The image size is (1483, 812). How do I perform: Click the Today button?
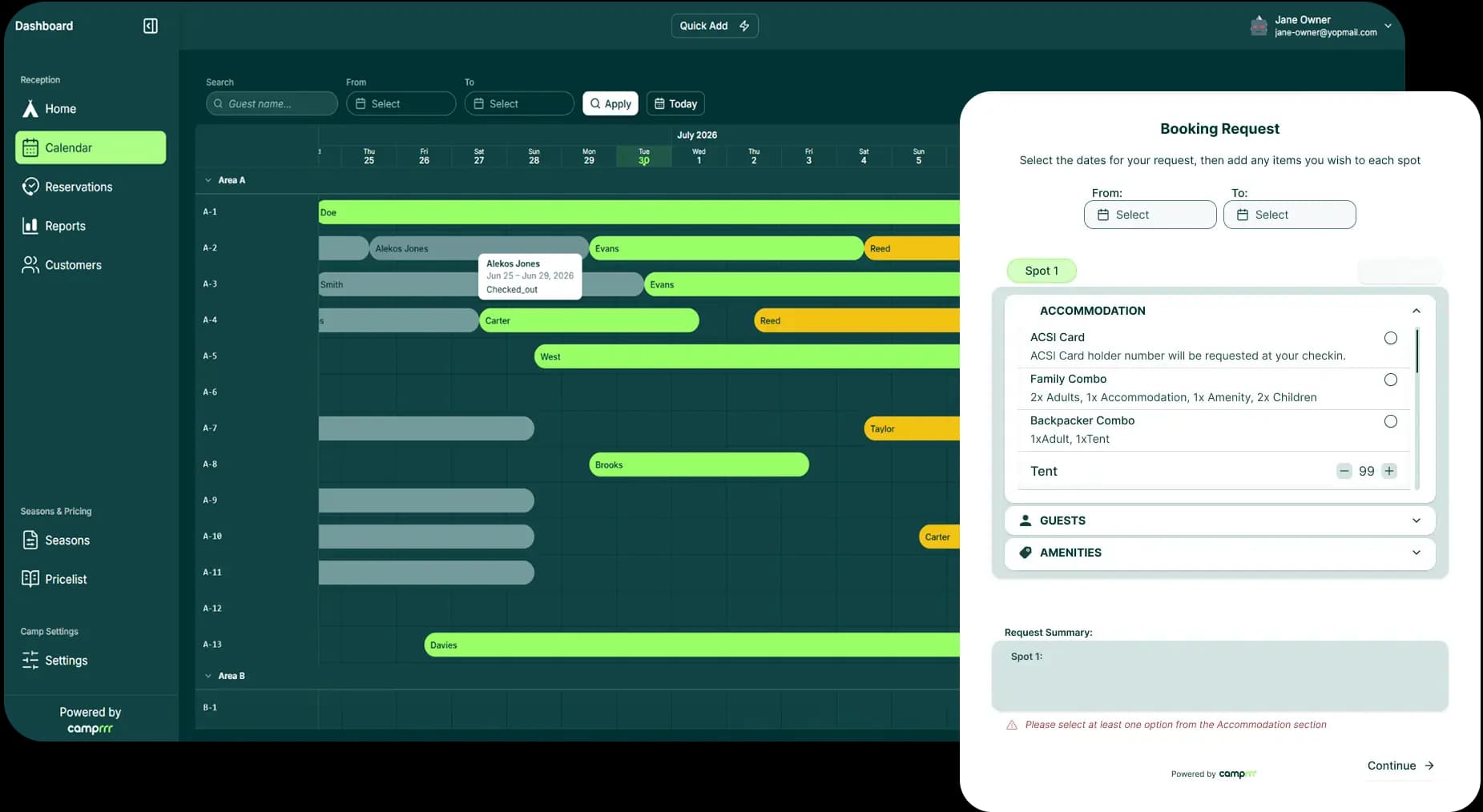pyautogui.click(x=675, y=103)
